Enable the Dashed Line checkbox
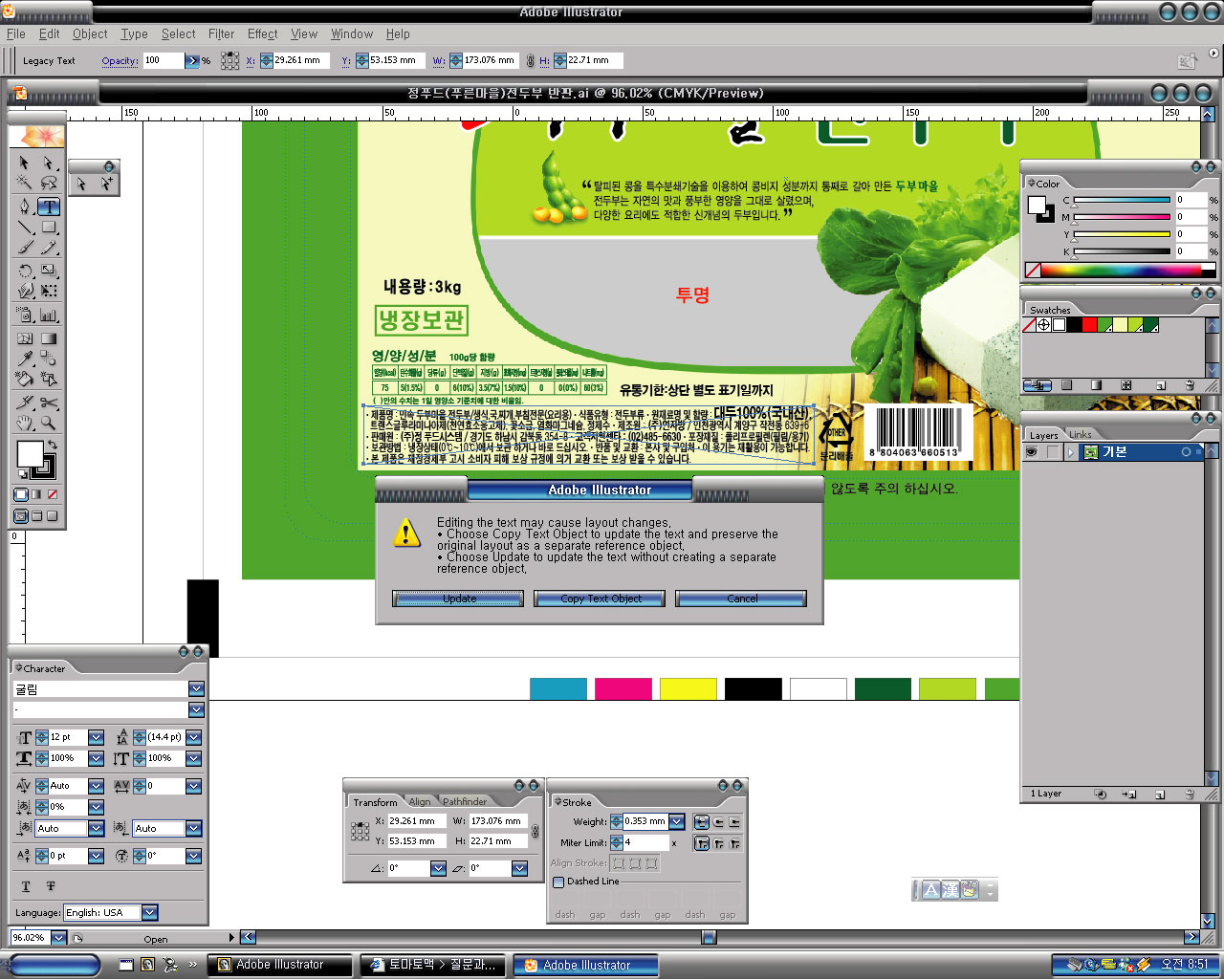 point(558,882)
